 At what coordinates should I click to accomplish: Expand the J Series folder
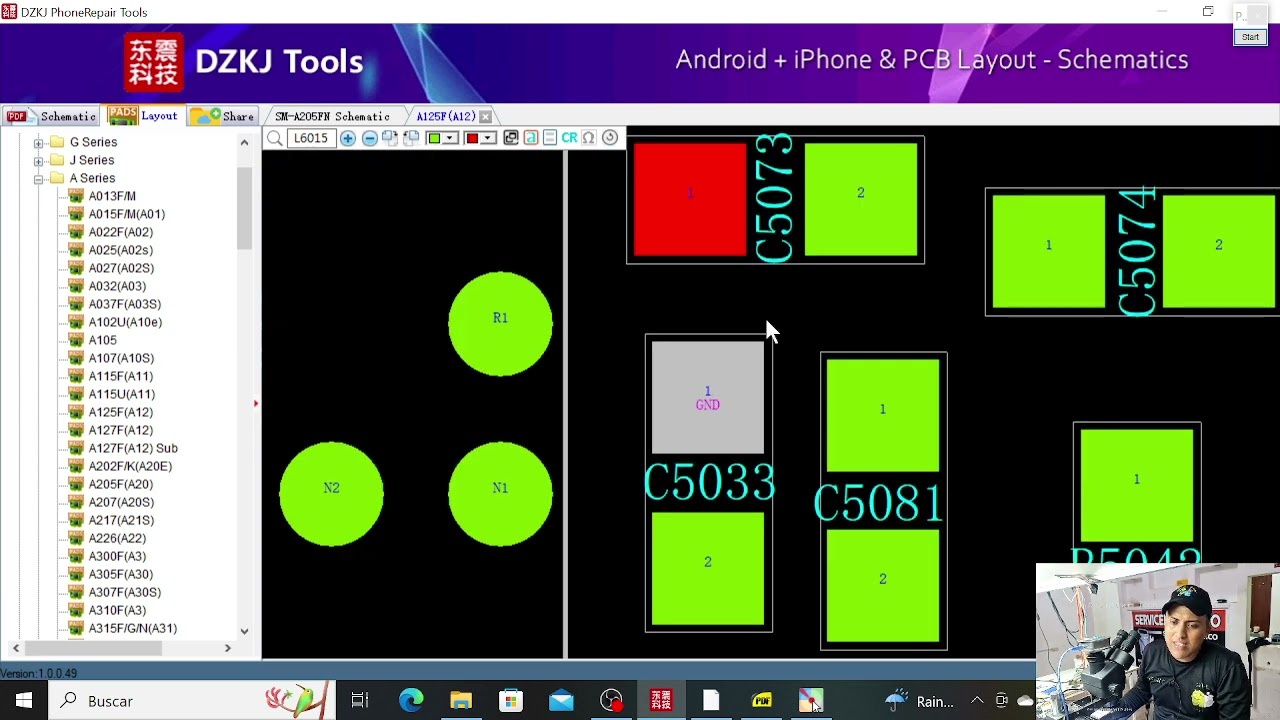(x=38, y=160)
